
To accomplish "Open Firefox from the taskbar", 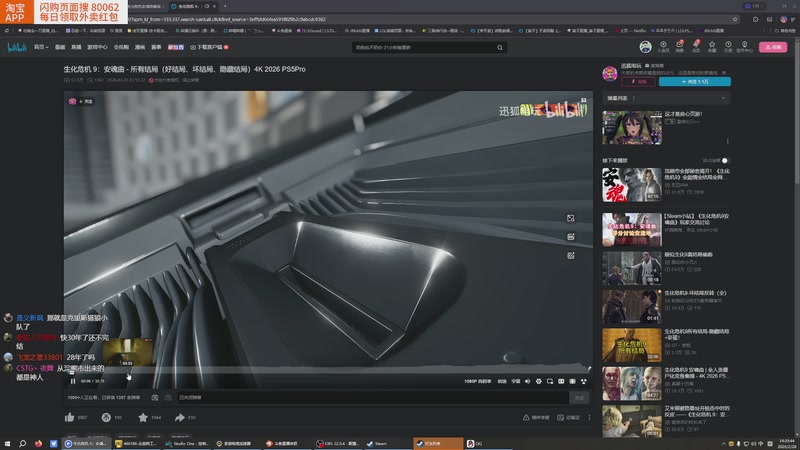I will click(38, 443).
